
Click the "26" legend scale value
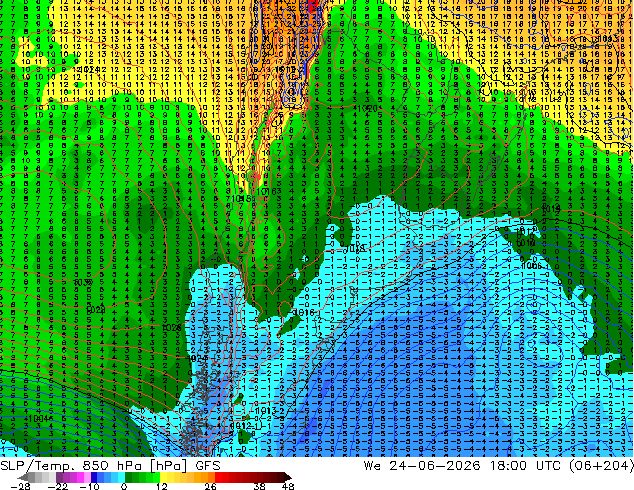210,486
